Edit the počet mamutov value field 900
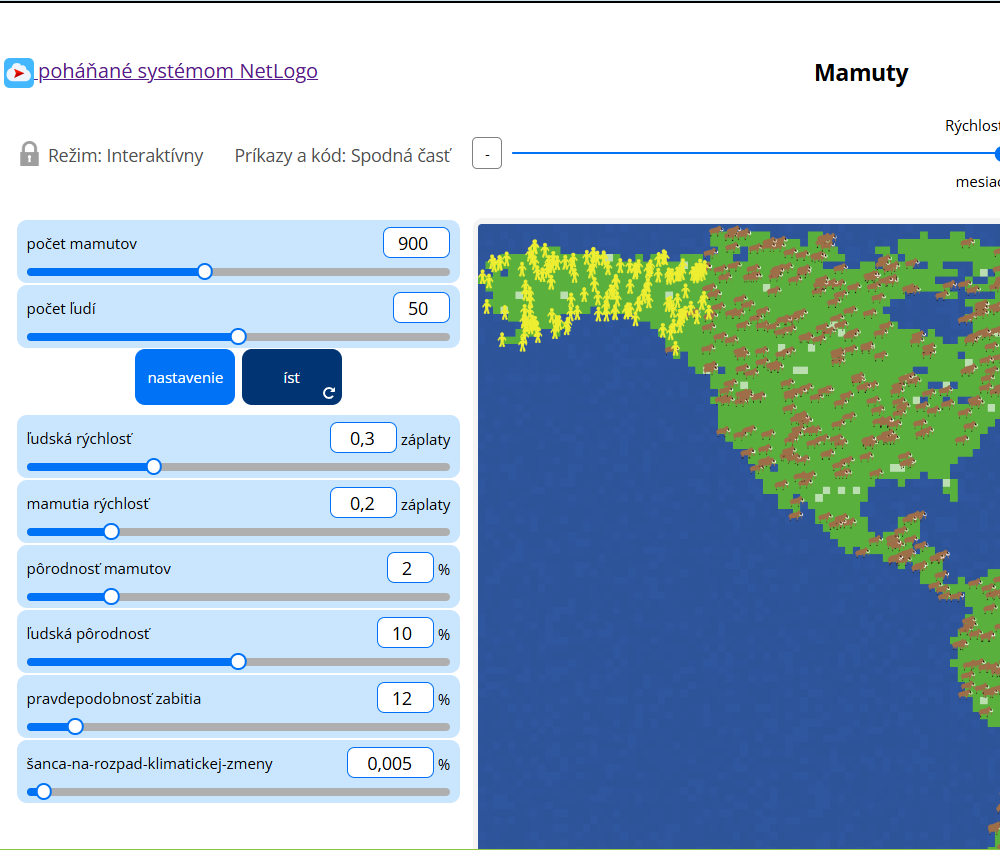 coord(416,243)
